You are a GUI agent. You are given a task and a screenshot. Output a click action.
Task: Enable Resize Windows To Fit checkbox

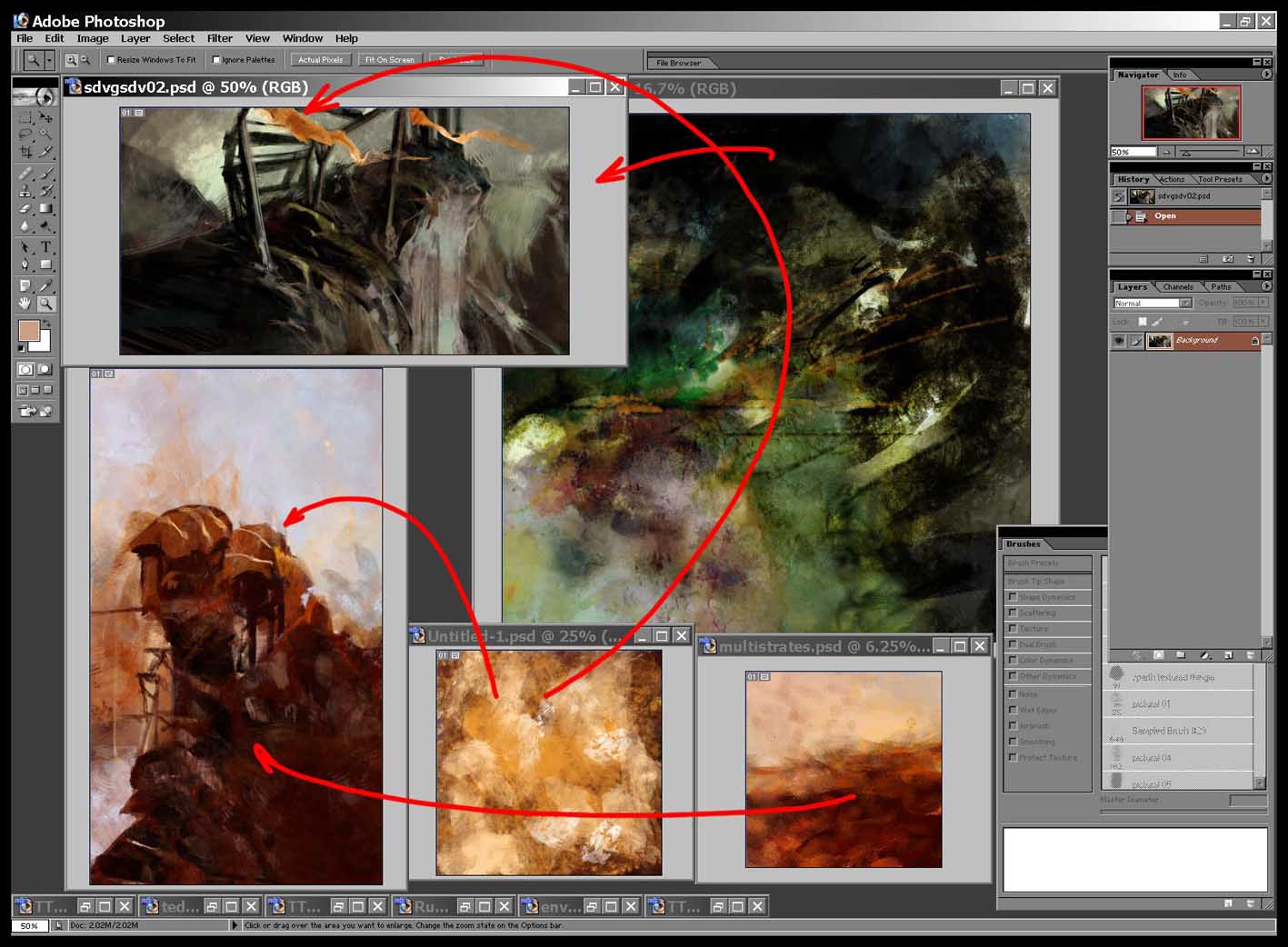(111, 60)
